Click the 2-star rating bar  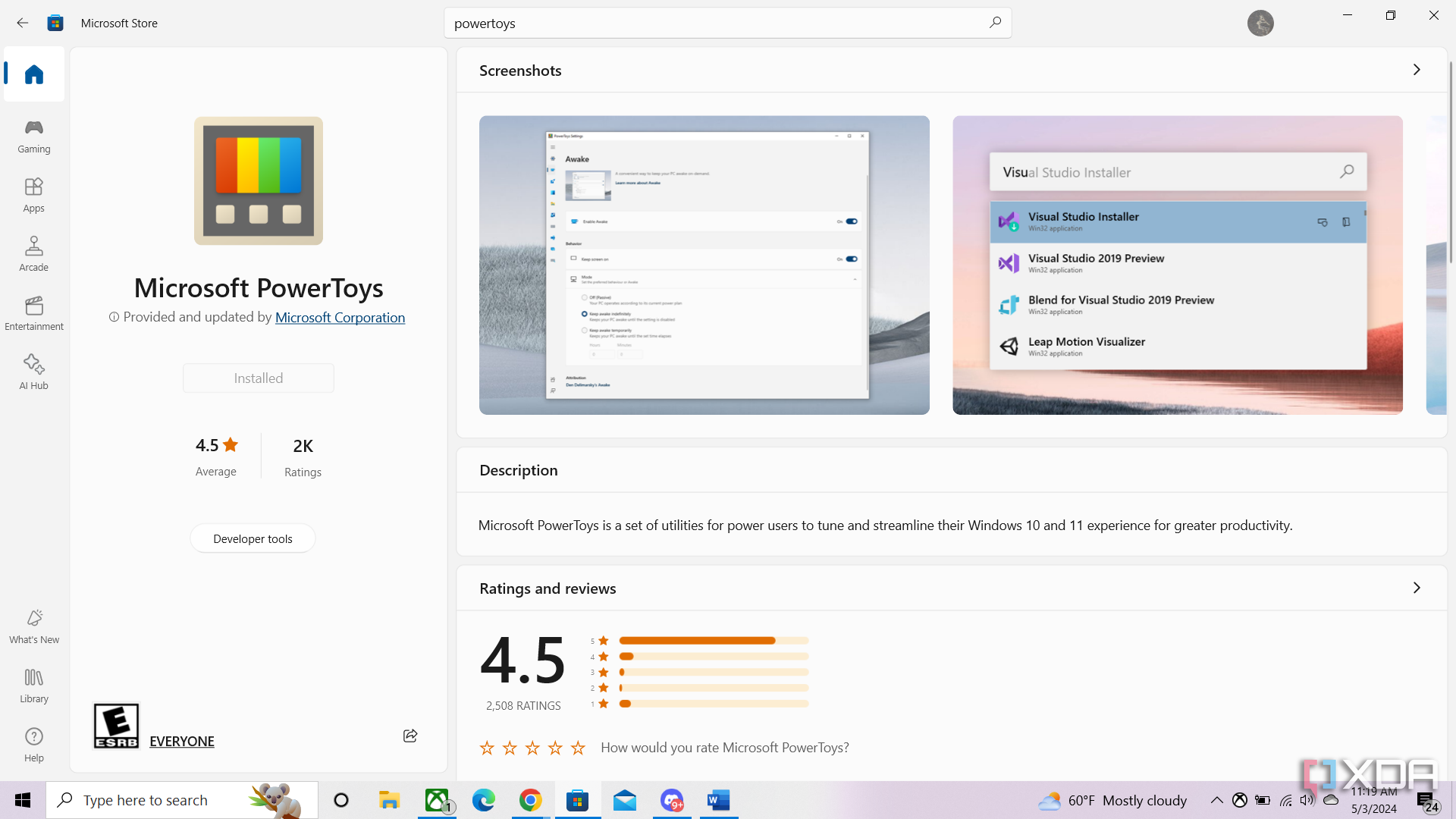point(714,689)
